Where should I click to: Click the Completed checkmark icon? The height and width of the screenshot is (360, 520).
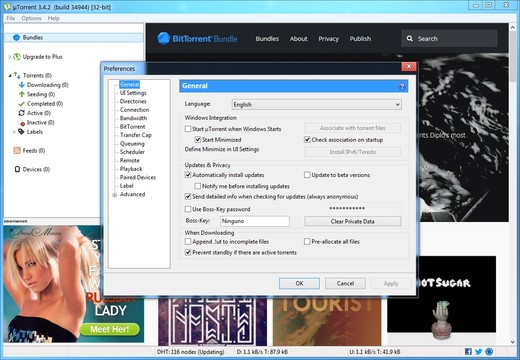tap(22, 104)
